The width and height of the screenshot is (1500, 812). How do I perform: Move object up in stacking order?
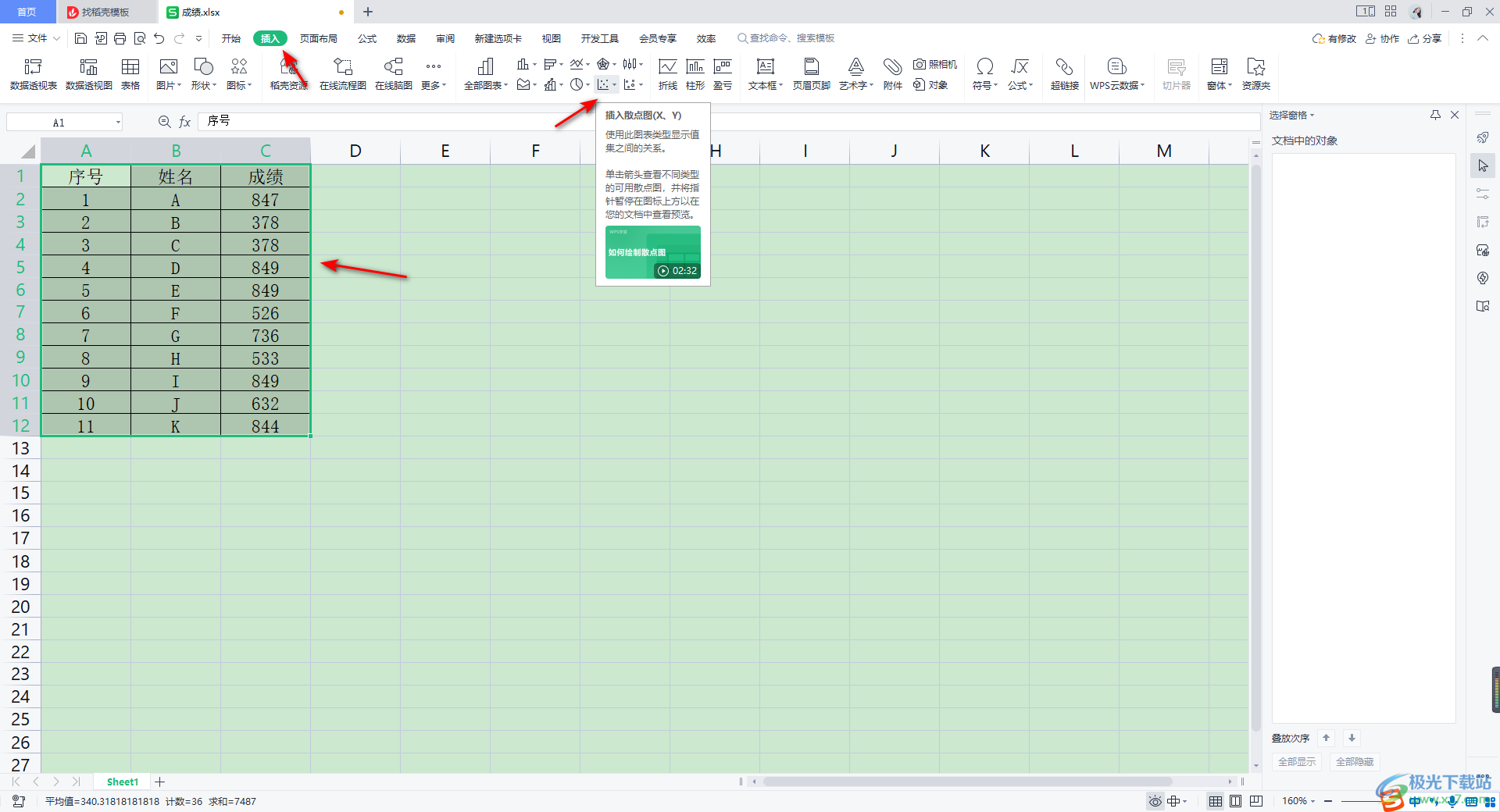tap(1326, 738)
